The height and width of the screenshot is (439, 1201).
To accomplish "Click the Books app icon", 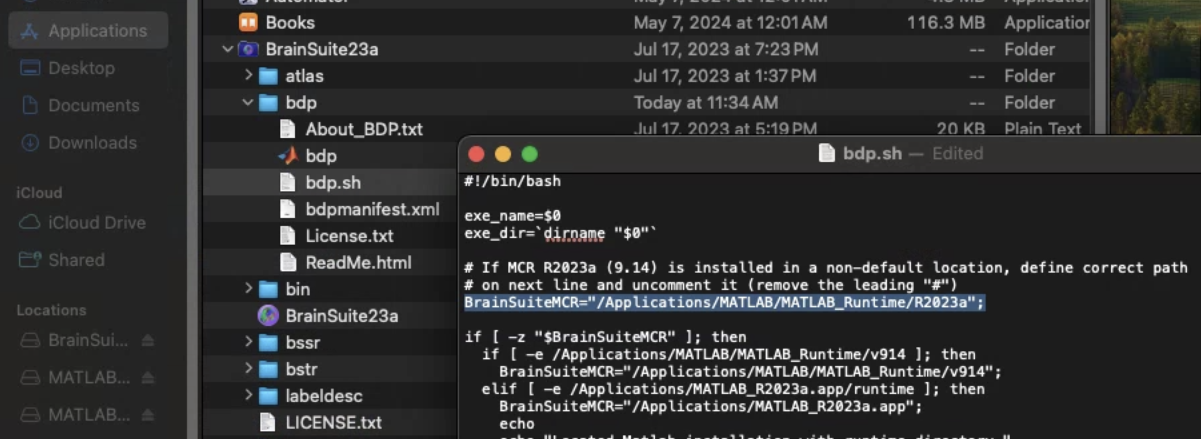I will click(248, 22).
